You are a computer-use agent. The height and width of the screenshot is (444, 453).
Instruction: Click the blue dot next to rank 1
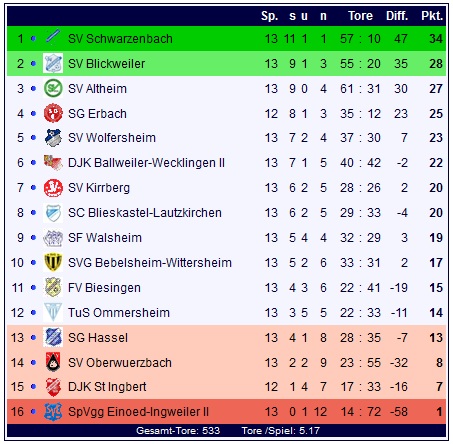pos(33,39)
